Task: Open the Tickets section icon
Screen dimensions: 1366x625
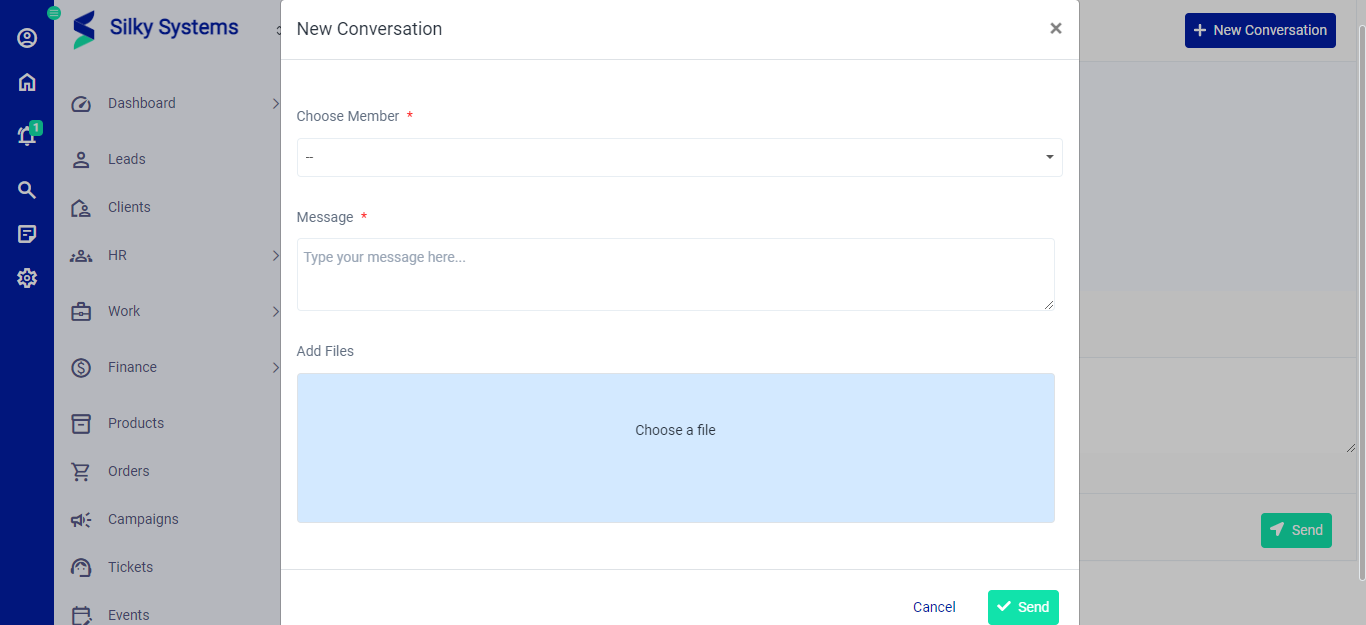Action: (x=80, y=567)
